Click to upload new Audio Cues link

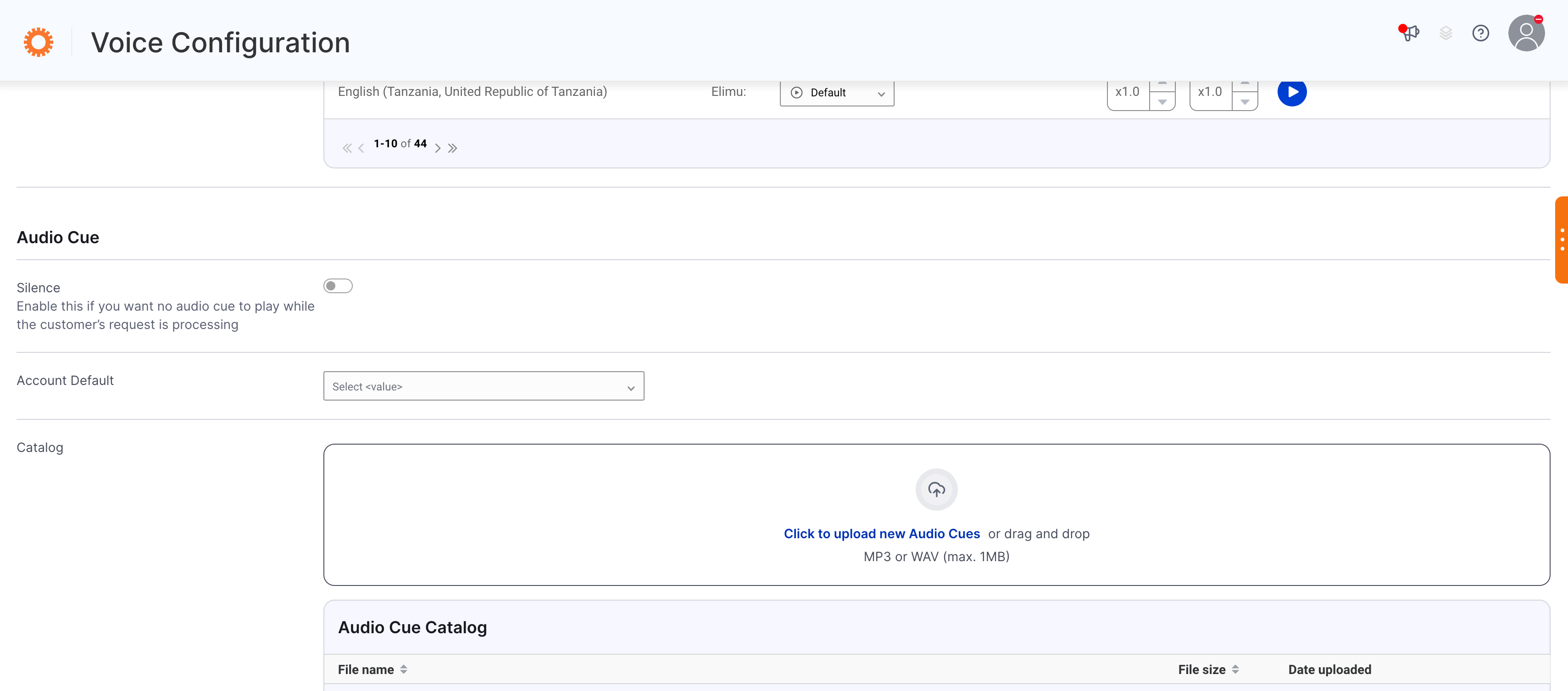881,533
